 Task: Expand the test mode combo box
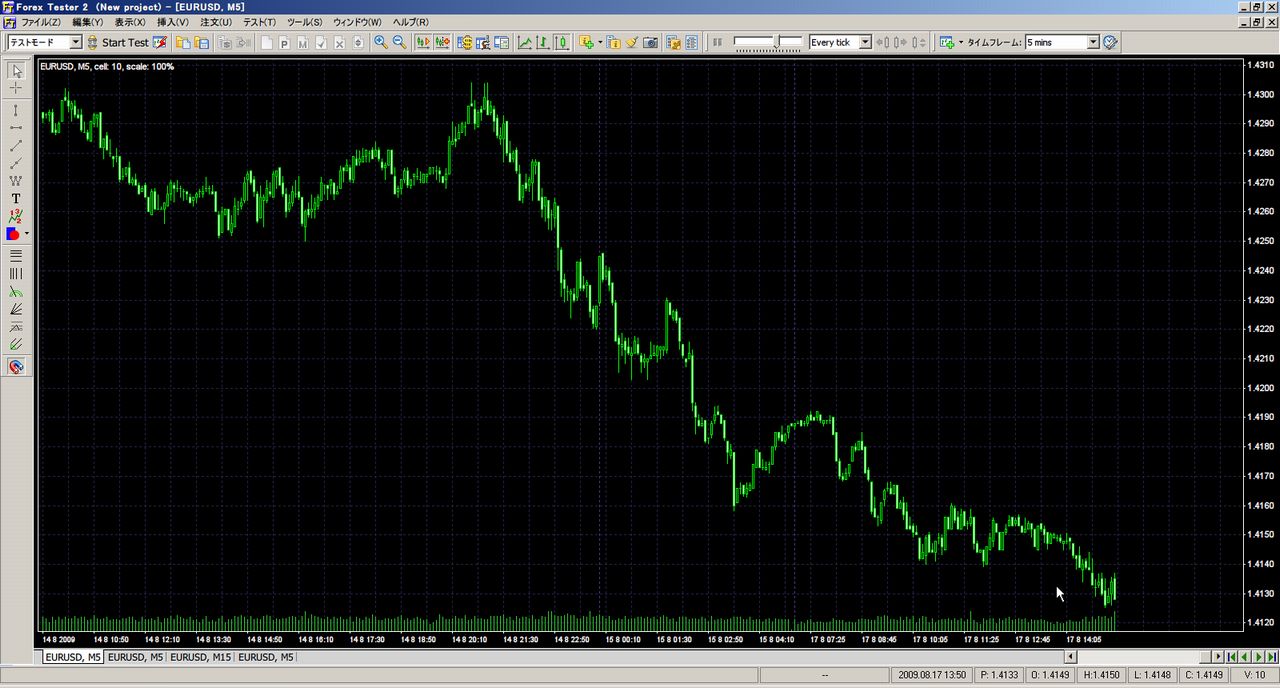(77, 42)
